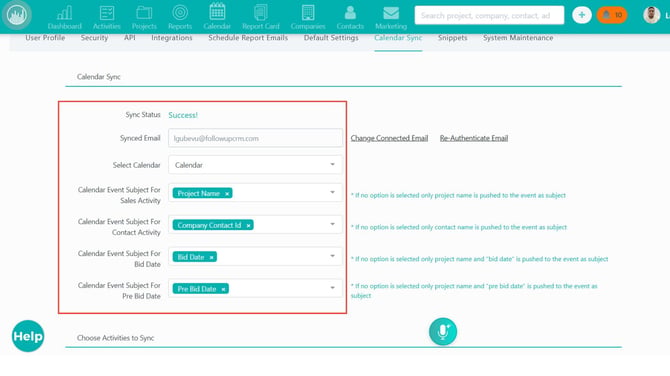Expand the Pre Bid Date subject dropdown arrow

coord(332,288)
